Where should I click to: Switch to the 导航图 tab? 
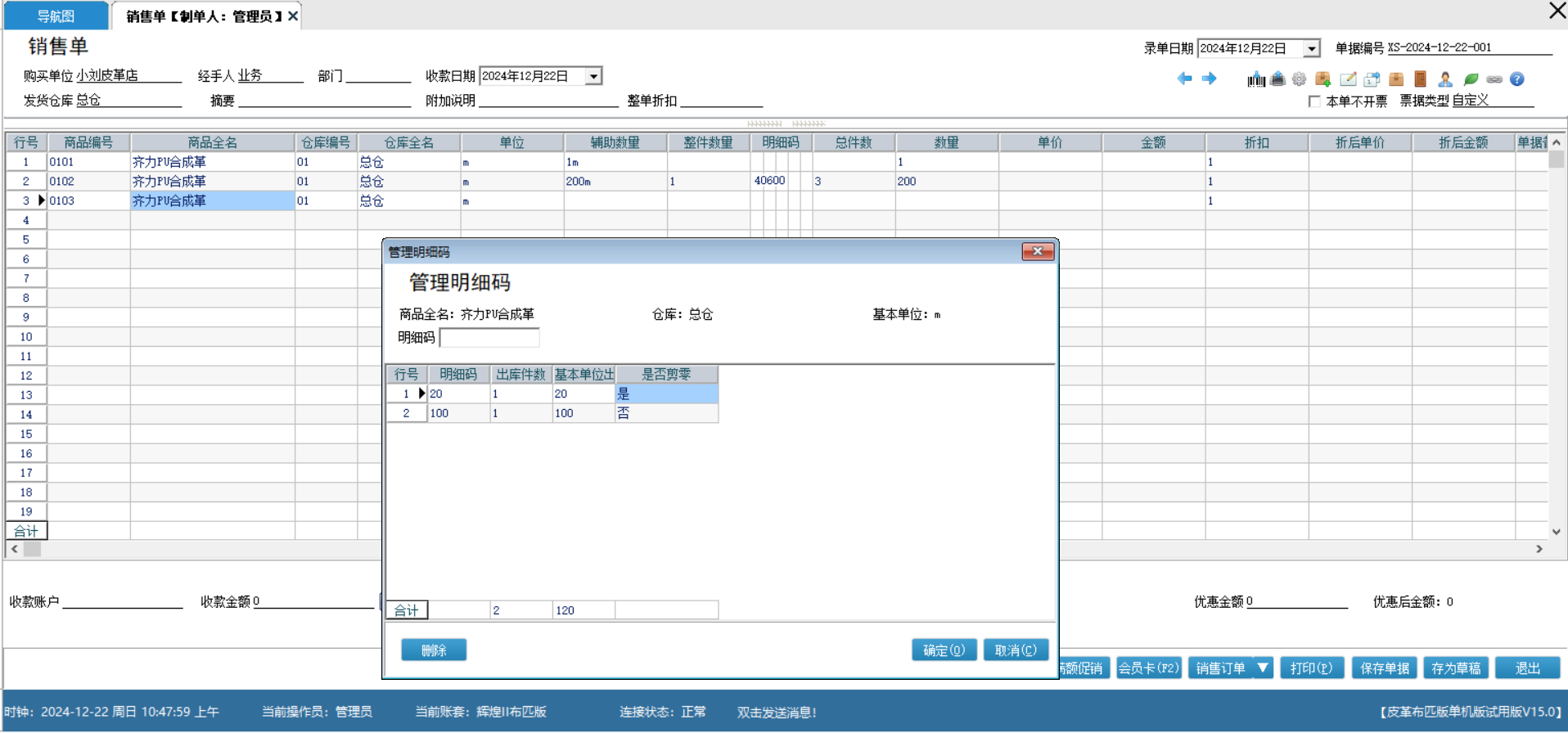tap(56, 16)
